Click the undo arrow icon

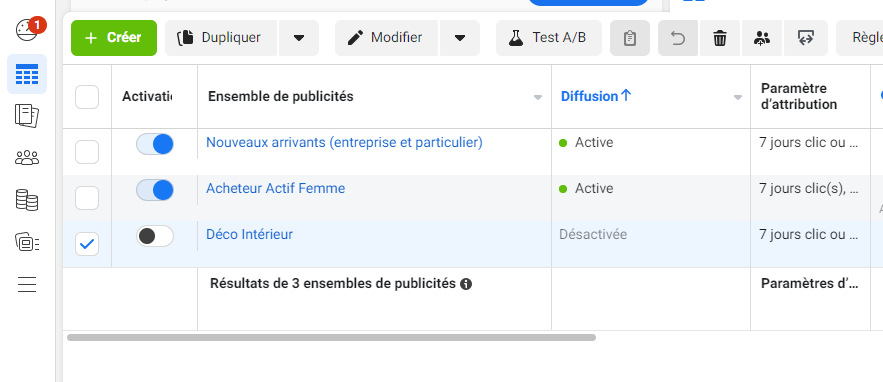[x=678, y=38]
